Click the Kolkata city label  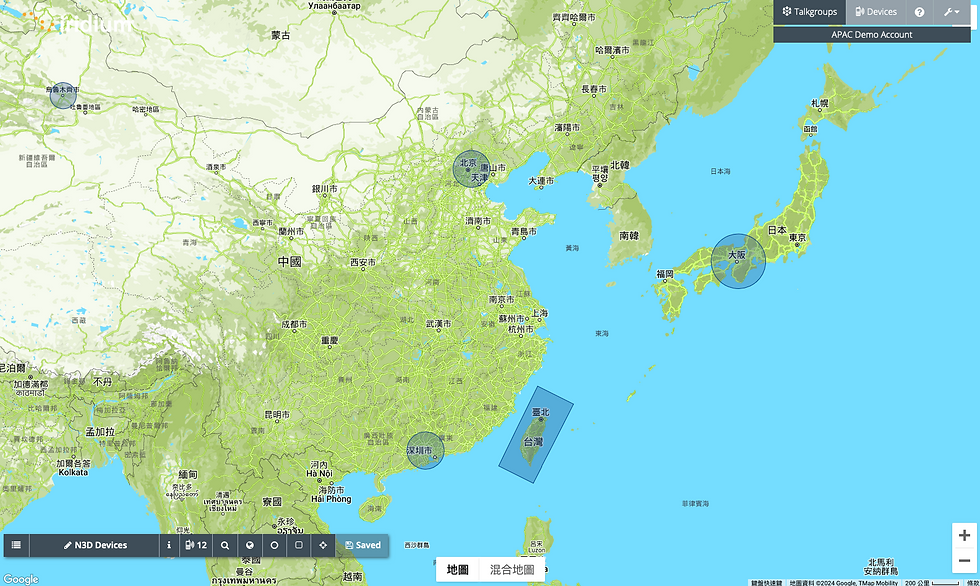tap(73, 472)
